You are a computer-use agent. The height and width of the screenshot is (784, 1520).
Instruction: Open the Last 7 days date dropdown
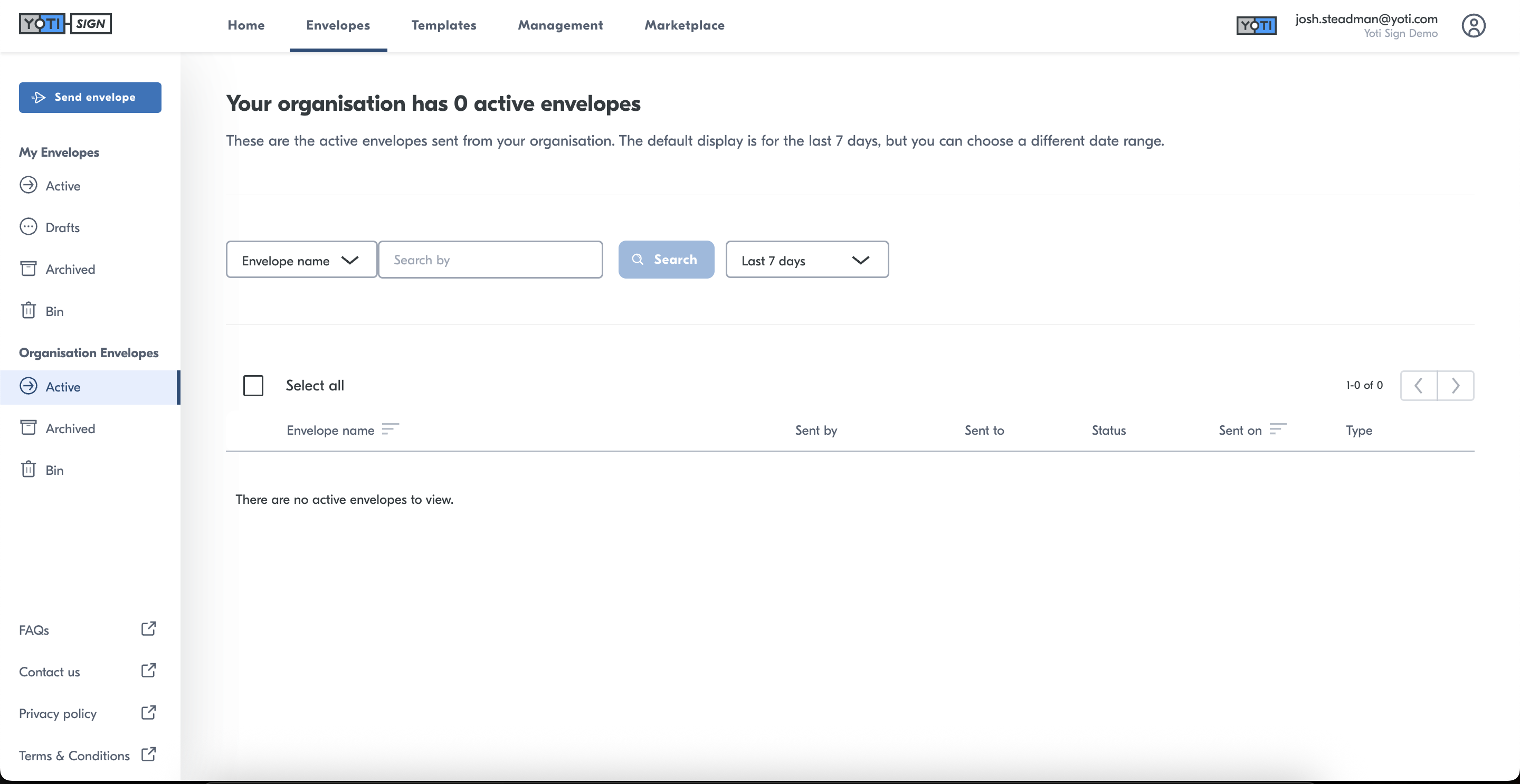(x=806, y=260)
